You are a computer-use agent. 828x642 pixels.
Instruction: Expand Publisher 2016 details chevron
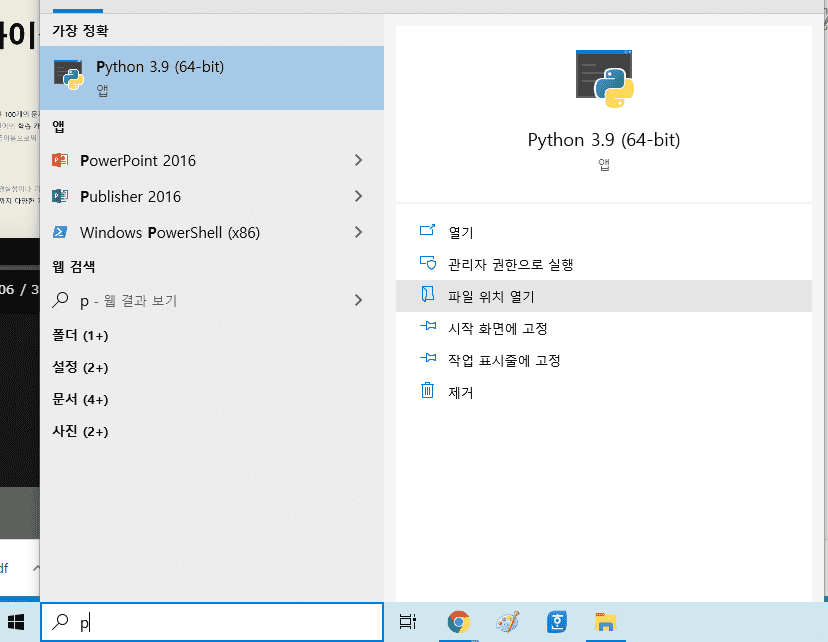point(359,196)
